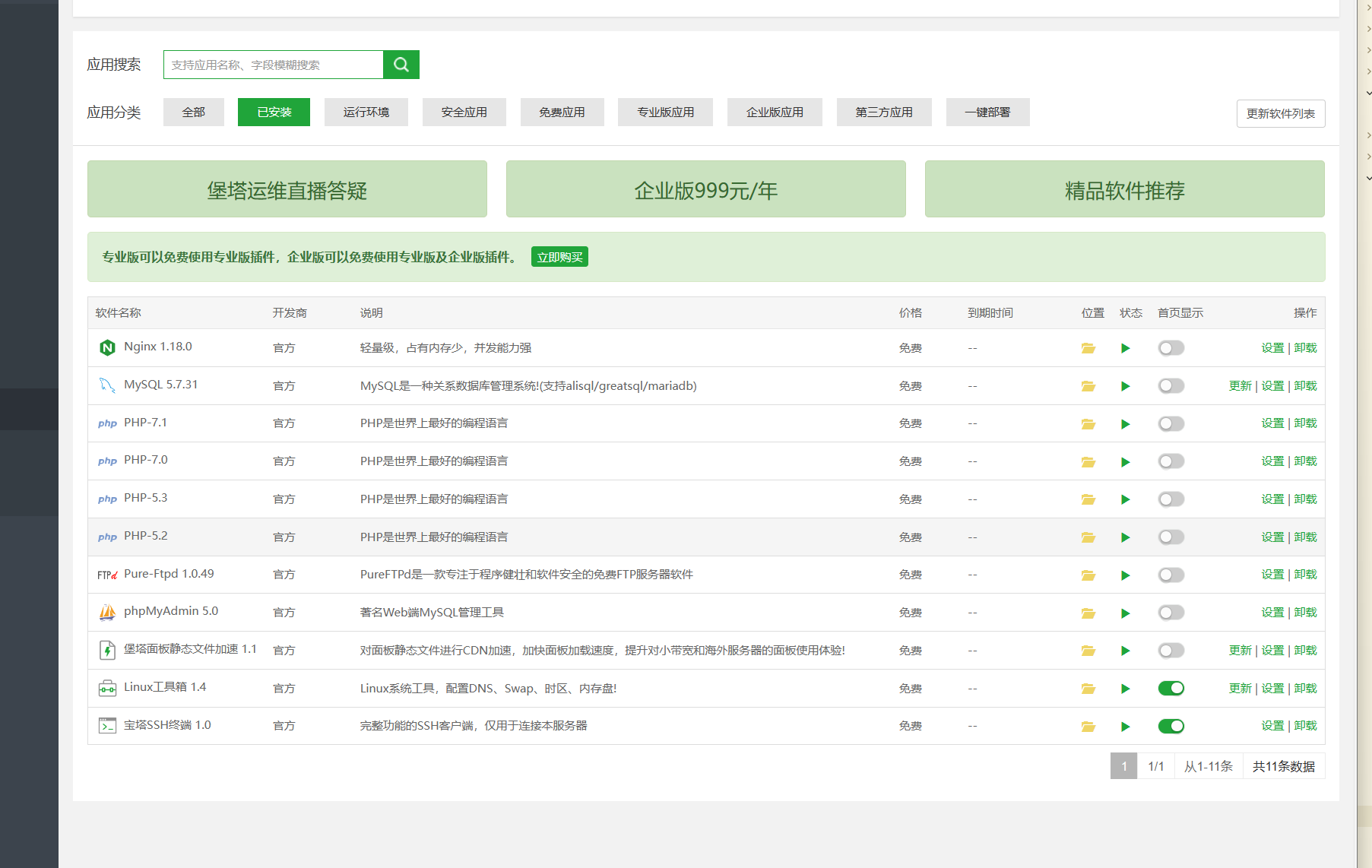Click the green search magnifier button
Screen dimensions: 1372x868
click(401, 65)
